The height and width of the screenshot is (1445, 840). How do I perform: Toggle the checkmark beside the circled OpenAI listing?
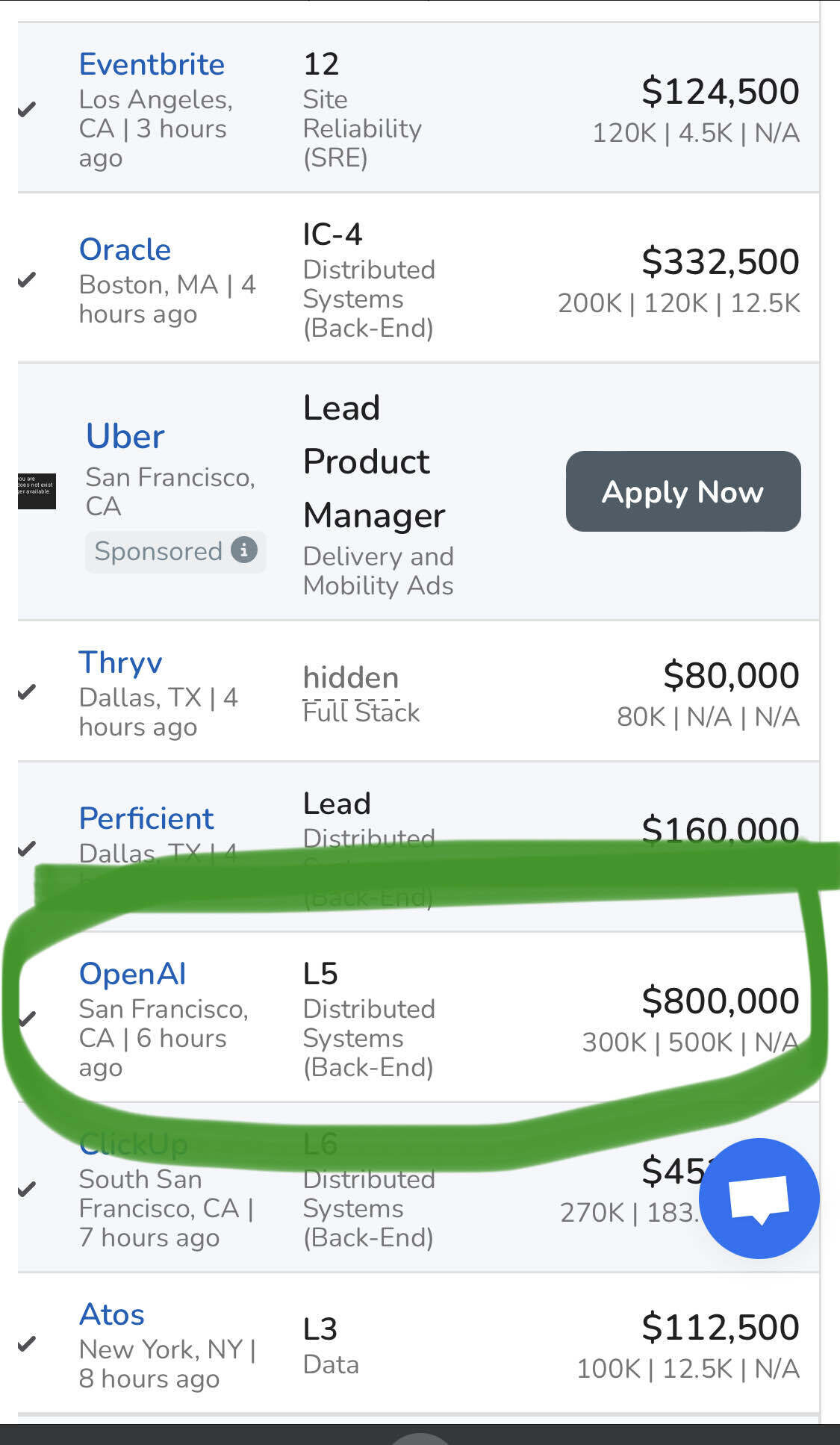tap(28, 1017)
